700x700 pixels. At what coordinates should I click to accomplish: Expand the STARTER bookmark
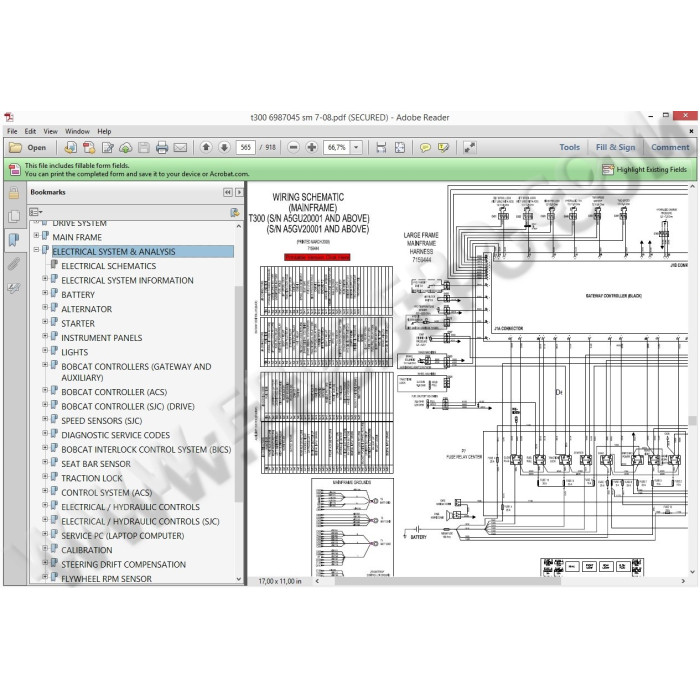45,321
